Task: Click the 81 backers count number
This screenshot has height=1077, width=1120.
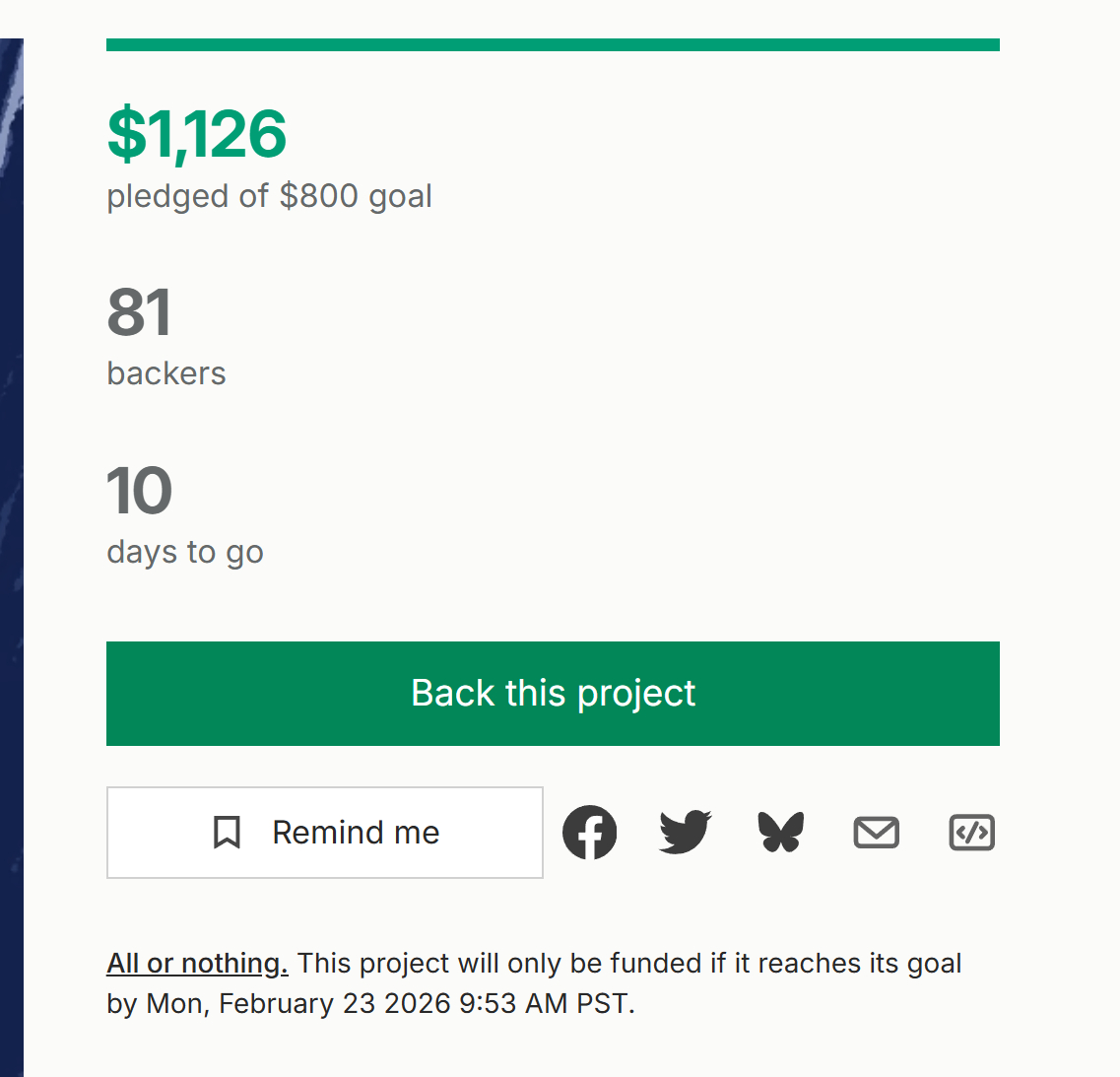Action: click(140, 312)
